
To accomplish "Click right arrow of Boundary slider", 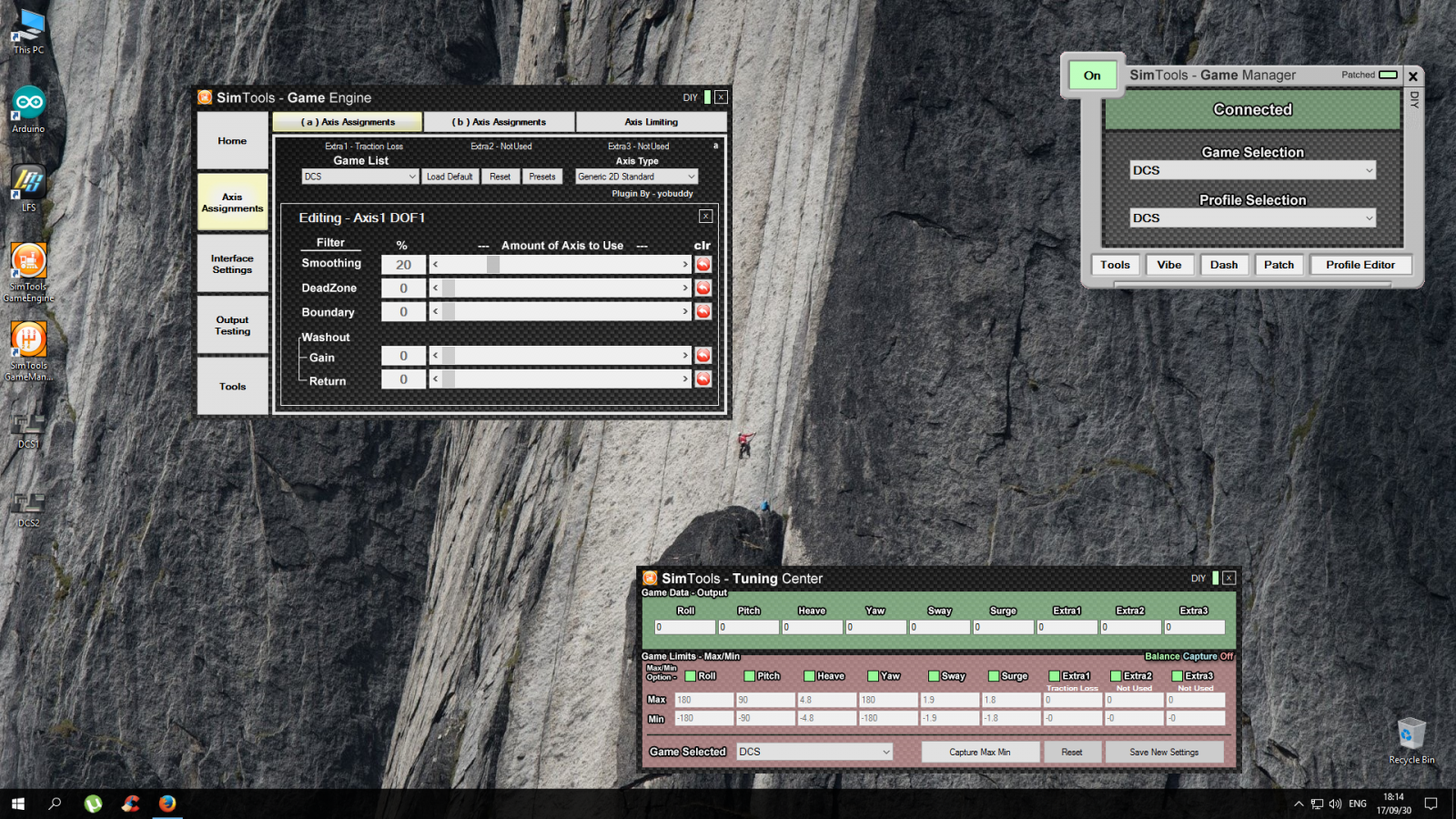I will click(x=685, y=311).
